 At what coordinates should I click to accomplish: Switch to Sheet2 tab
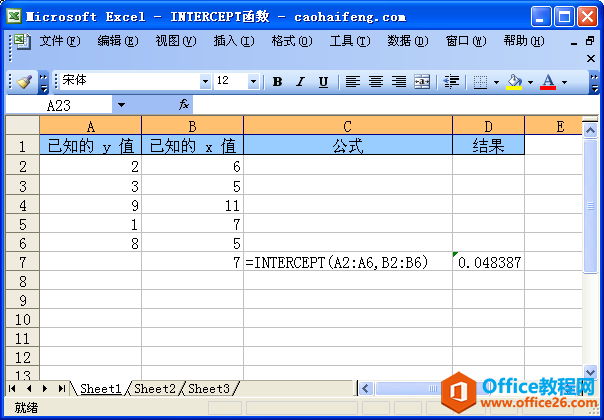pyautogui.click(x=155, y=388)
